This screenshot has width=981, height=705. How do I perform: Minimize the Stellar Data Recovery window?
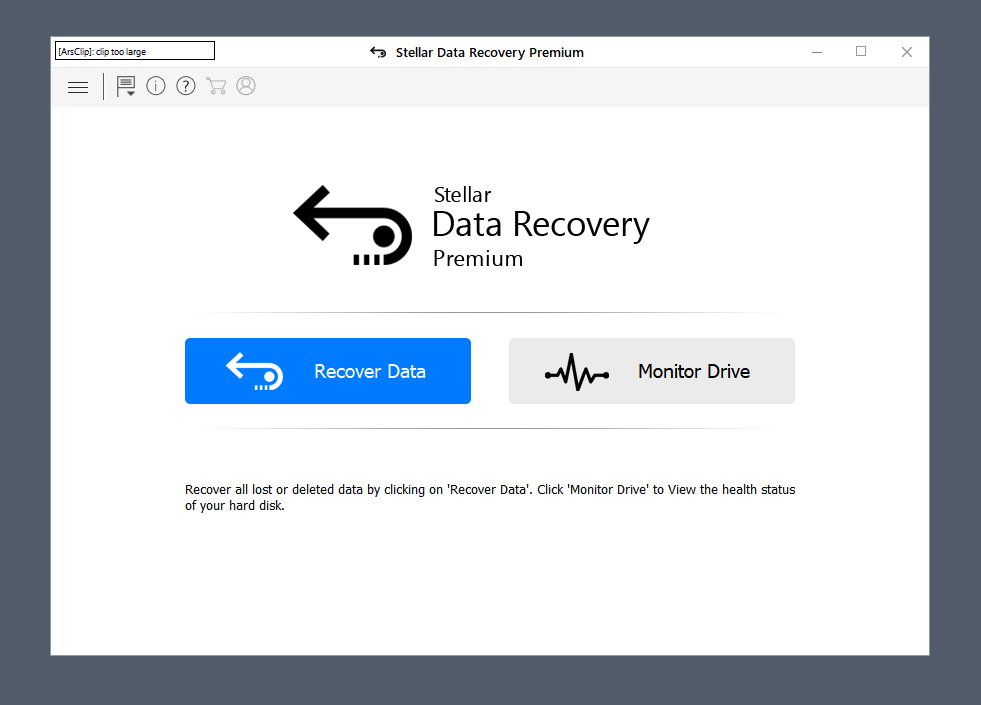click(x=817, y=52)
